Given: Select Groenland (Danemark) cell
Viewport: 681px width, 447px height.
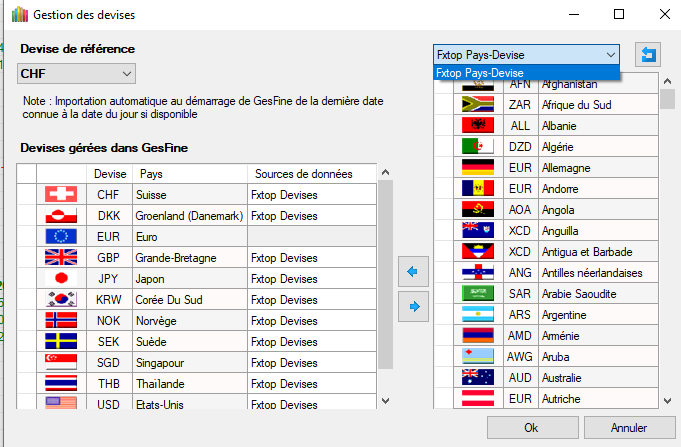Looking at the screenshot, I should tap(190, 215).
